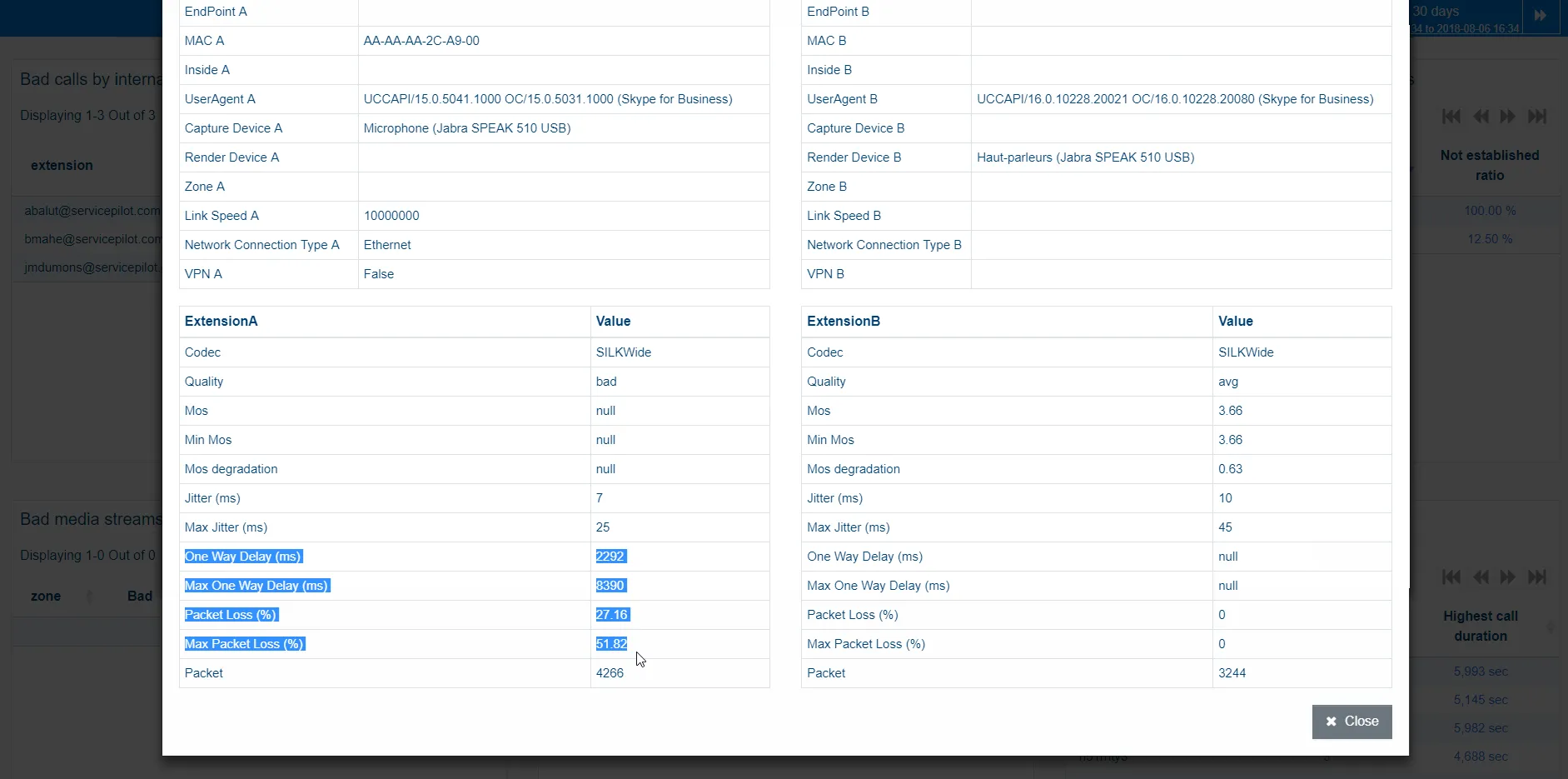Sort by the zone column header

[x=46, y=597]
